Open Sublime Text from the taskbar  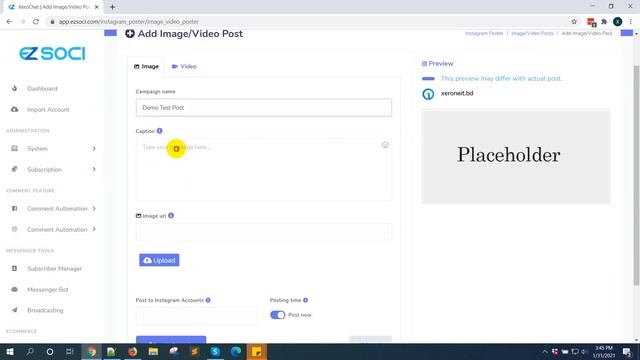(x=194, y=351)
